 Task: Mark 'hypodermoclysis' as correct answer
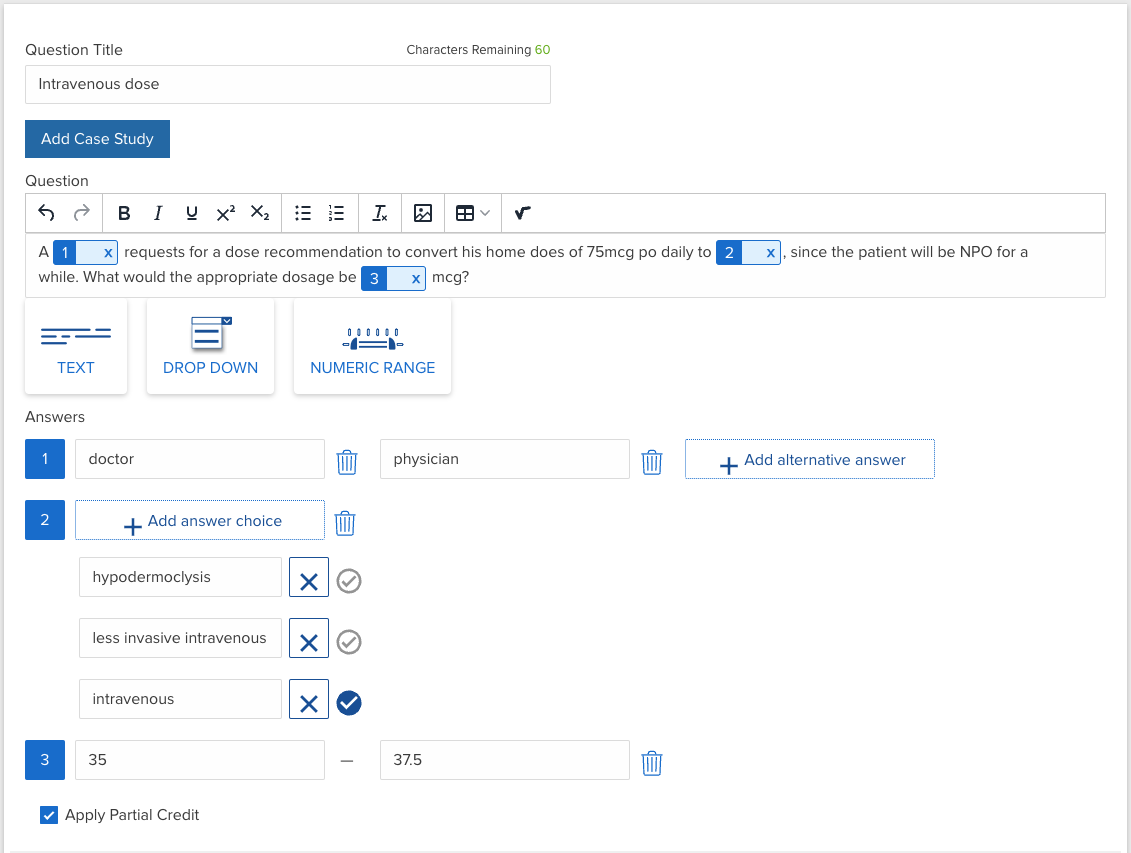click(x=349, y=580)
